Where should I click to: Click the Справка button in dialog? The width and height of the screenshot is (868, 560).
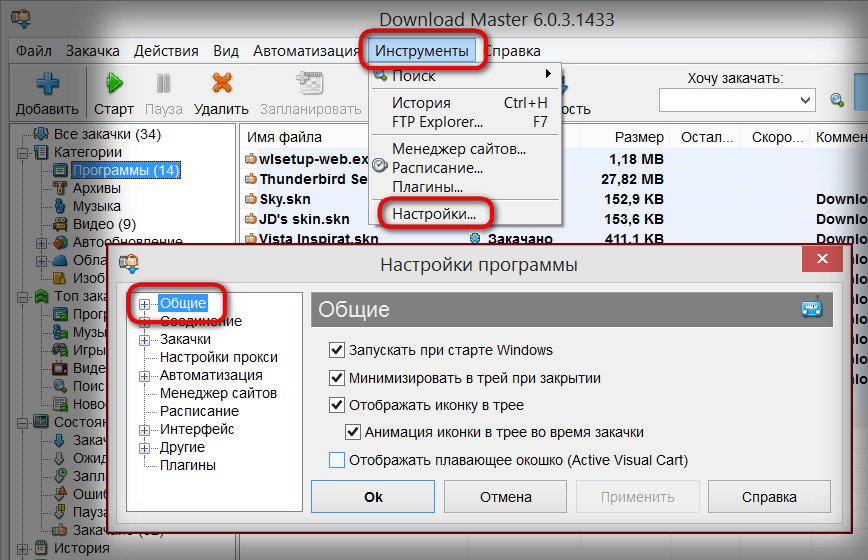point(769,497)
